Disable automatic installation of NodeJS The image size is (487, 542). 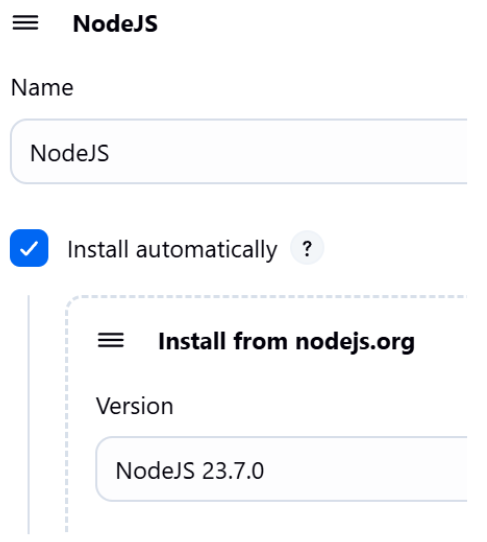pyautogui.click(x=29, y=248)
